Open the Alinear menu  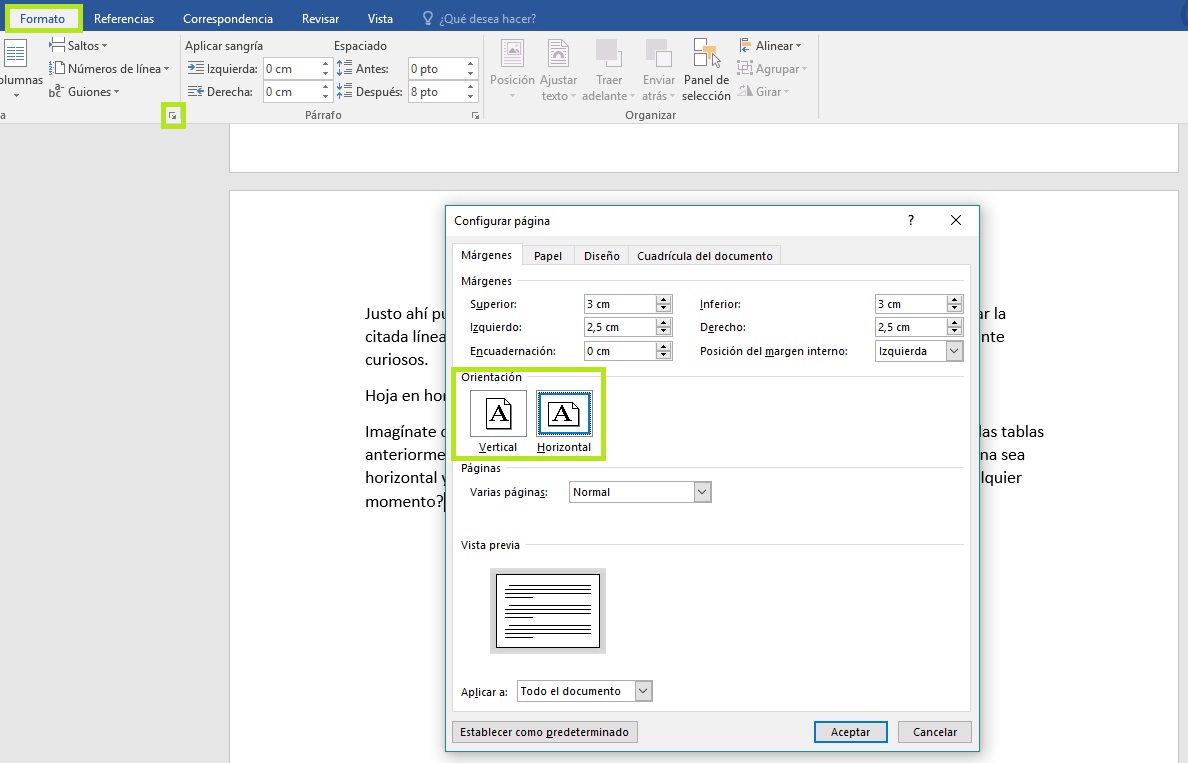tap(770, 45)
